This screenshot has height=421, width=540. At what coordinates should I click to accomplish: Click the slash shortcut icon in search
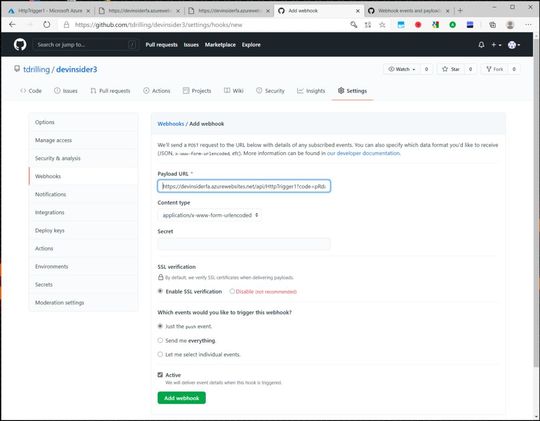click(132, 44)
